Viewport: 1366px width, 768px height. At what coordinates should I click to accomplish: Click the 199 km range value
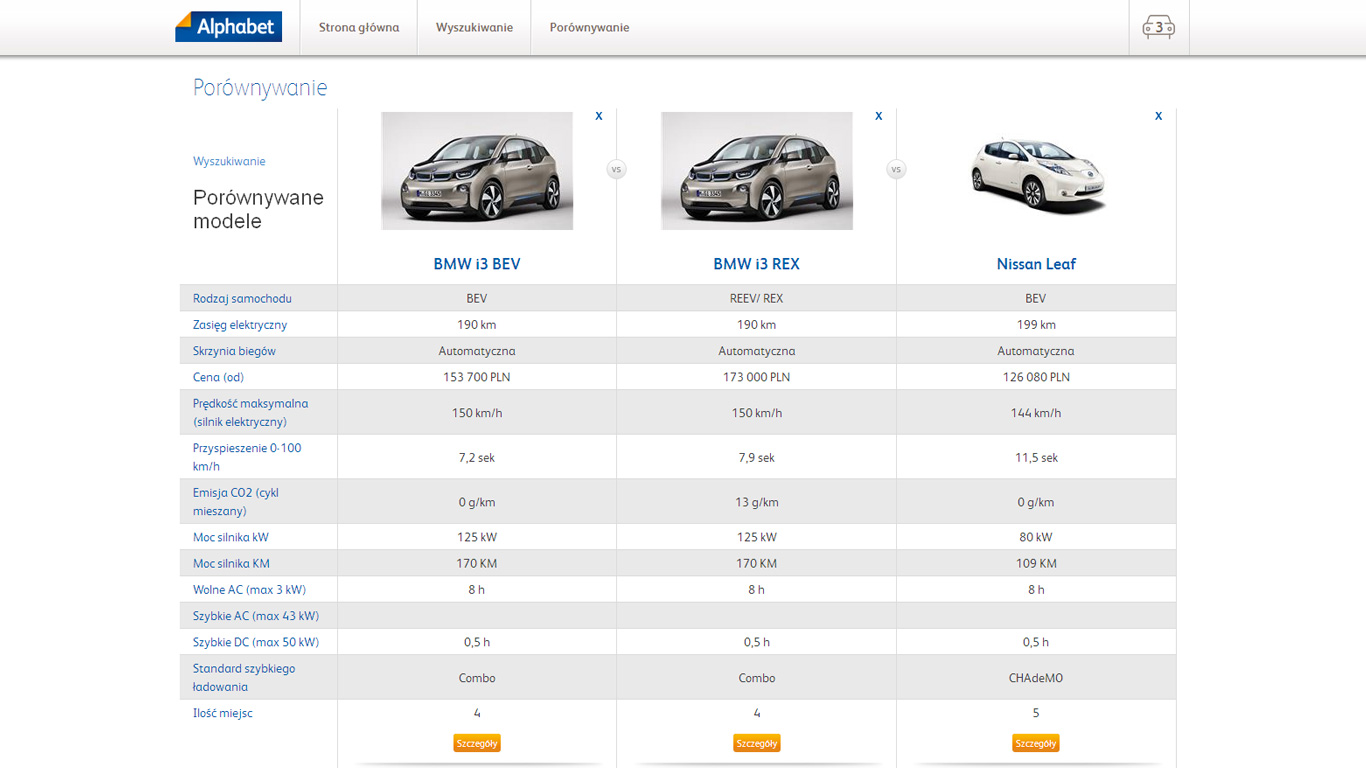click(1036, 325)
